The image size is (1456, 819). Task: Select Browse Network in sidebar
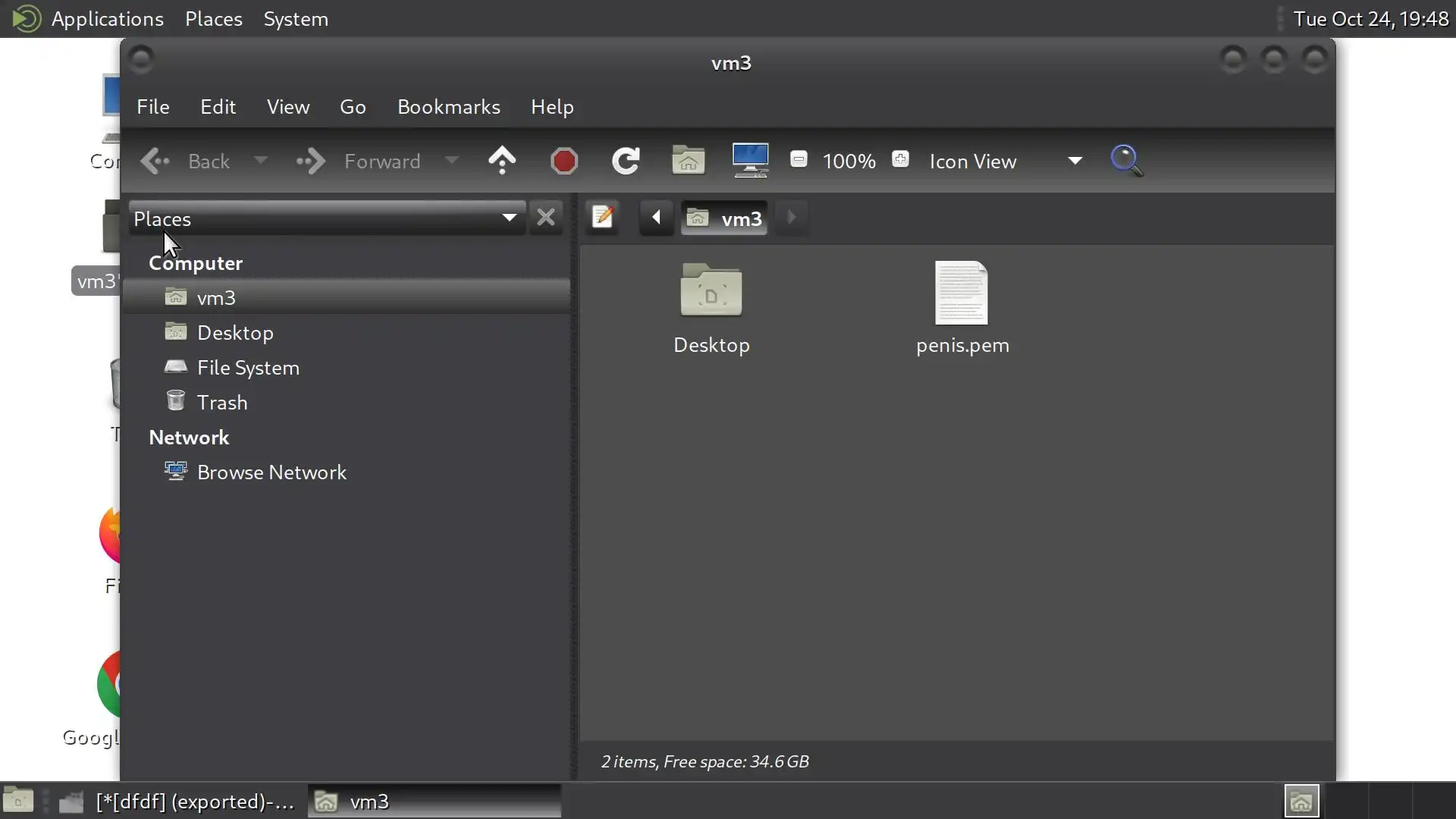tap(271, 472)
